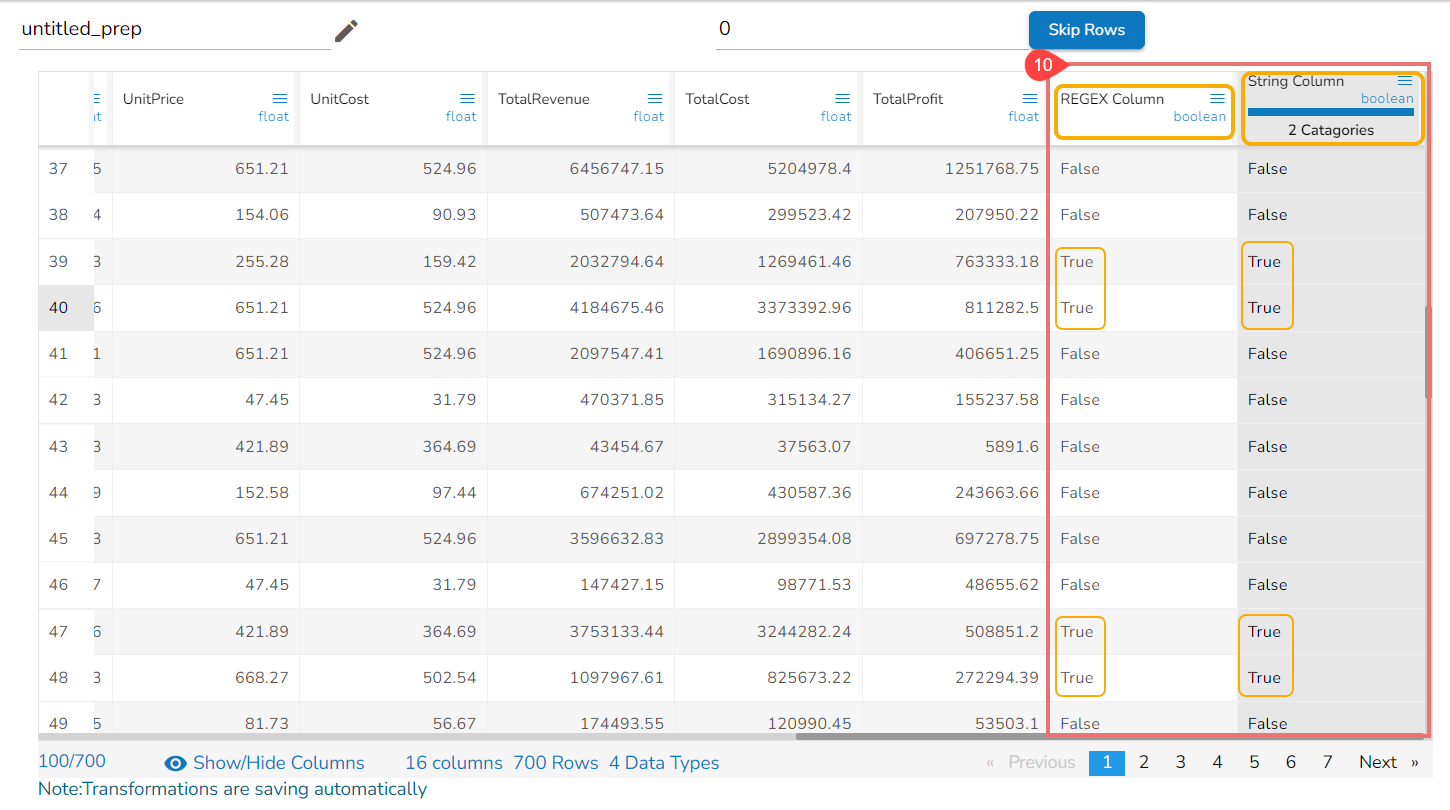Open the UnitCost column menu icon

pyautogui.click(x=467, y=98)
